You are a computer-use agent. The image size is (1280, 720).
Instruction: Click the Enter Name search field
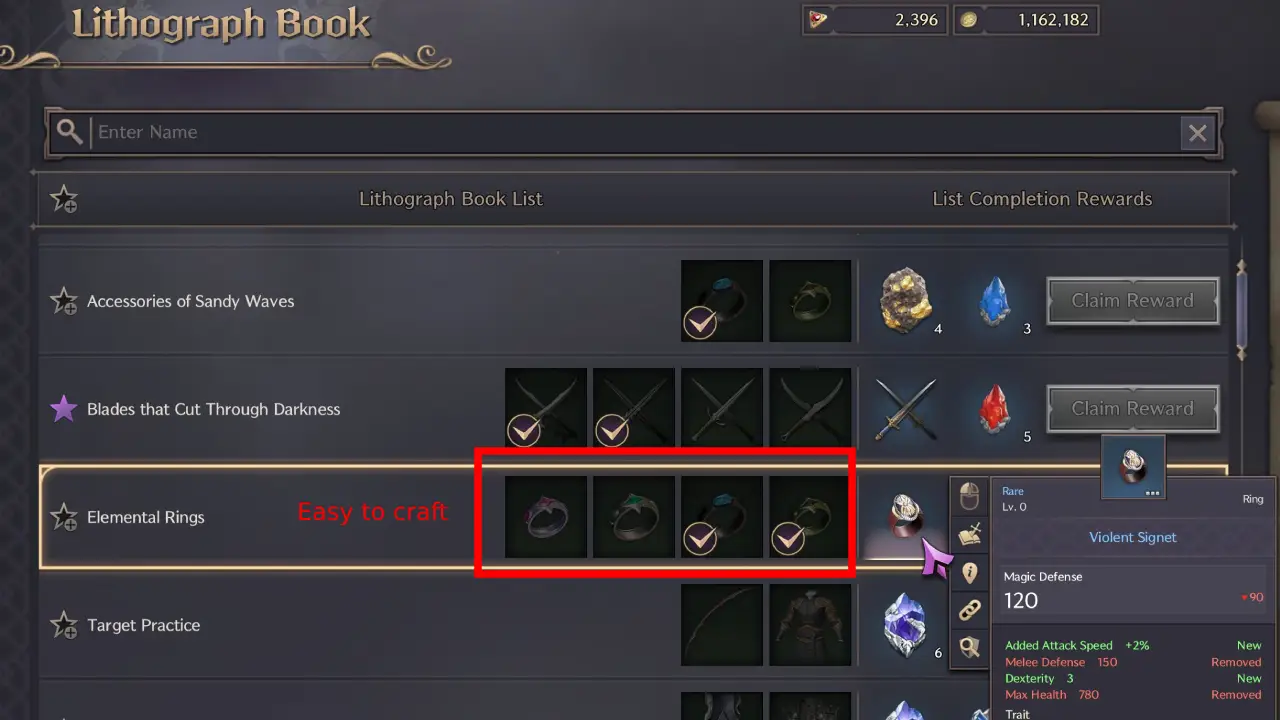(634, 132)
